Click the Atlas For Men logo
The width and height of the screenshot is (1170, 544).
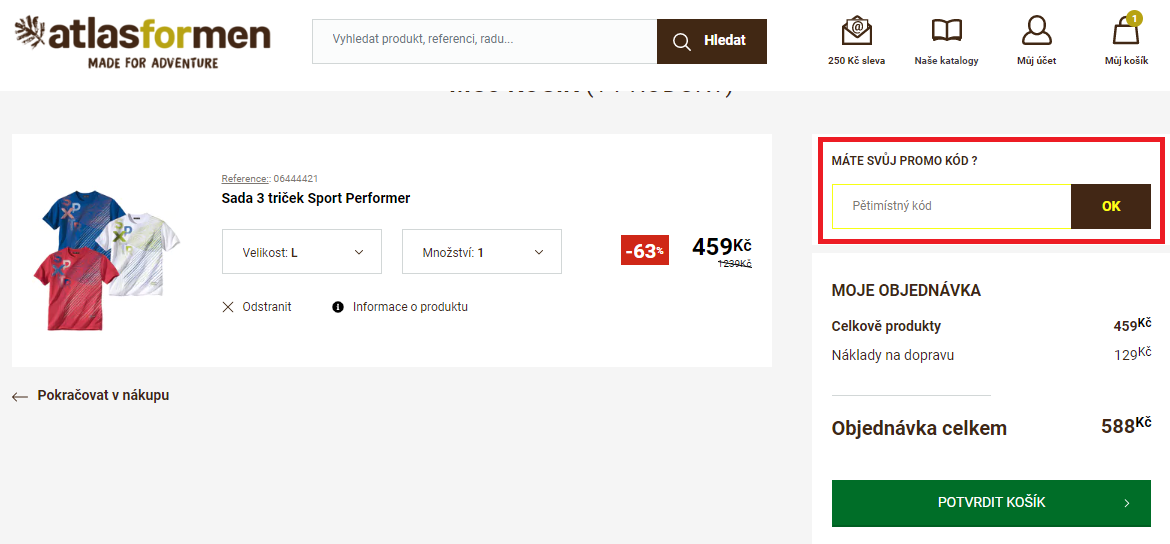[141, 42]
